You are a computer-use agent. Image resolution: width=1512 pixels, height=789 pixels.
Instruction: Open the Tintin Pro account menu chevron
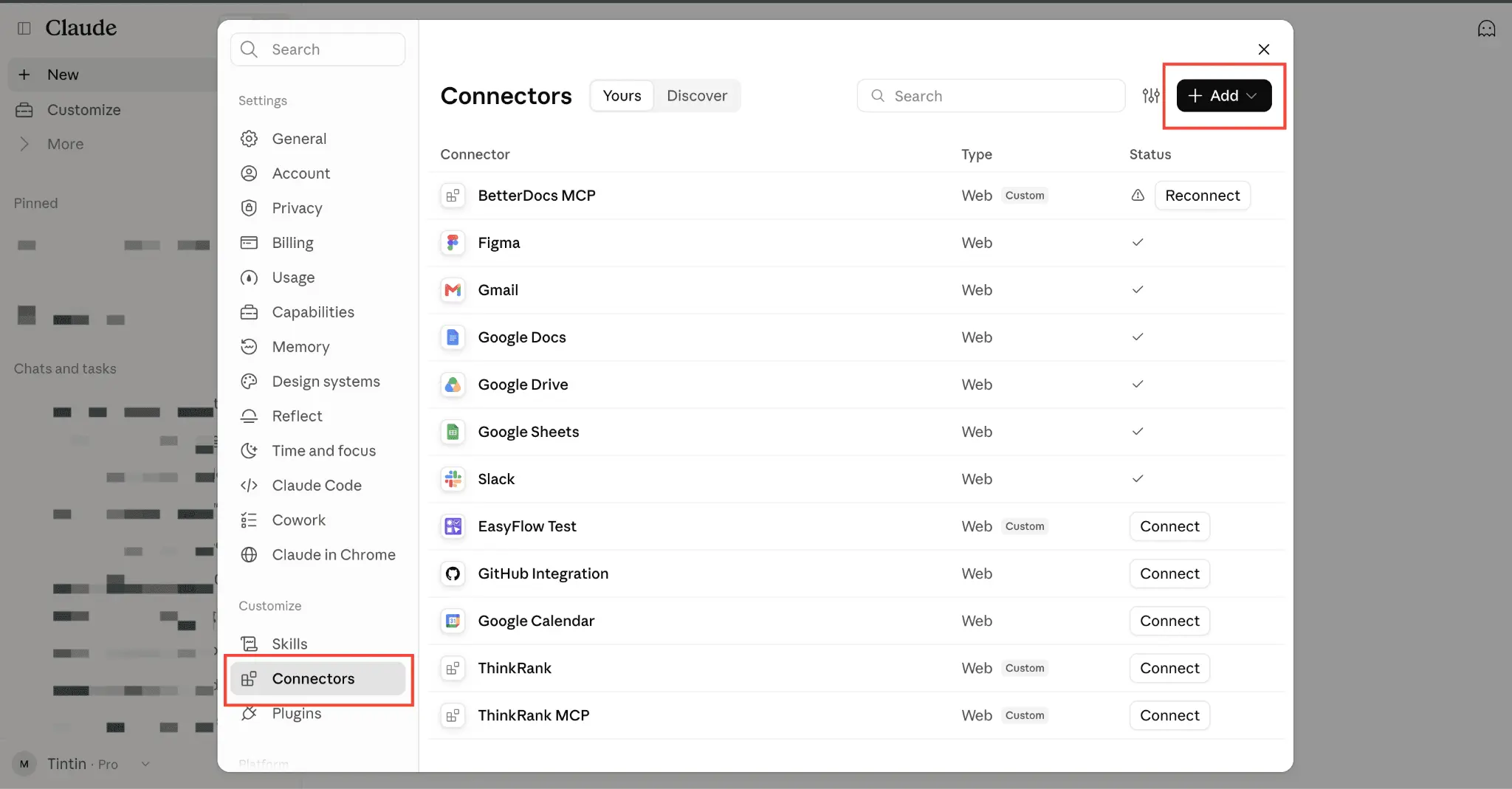(145, 764)
